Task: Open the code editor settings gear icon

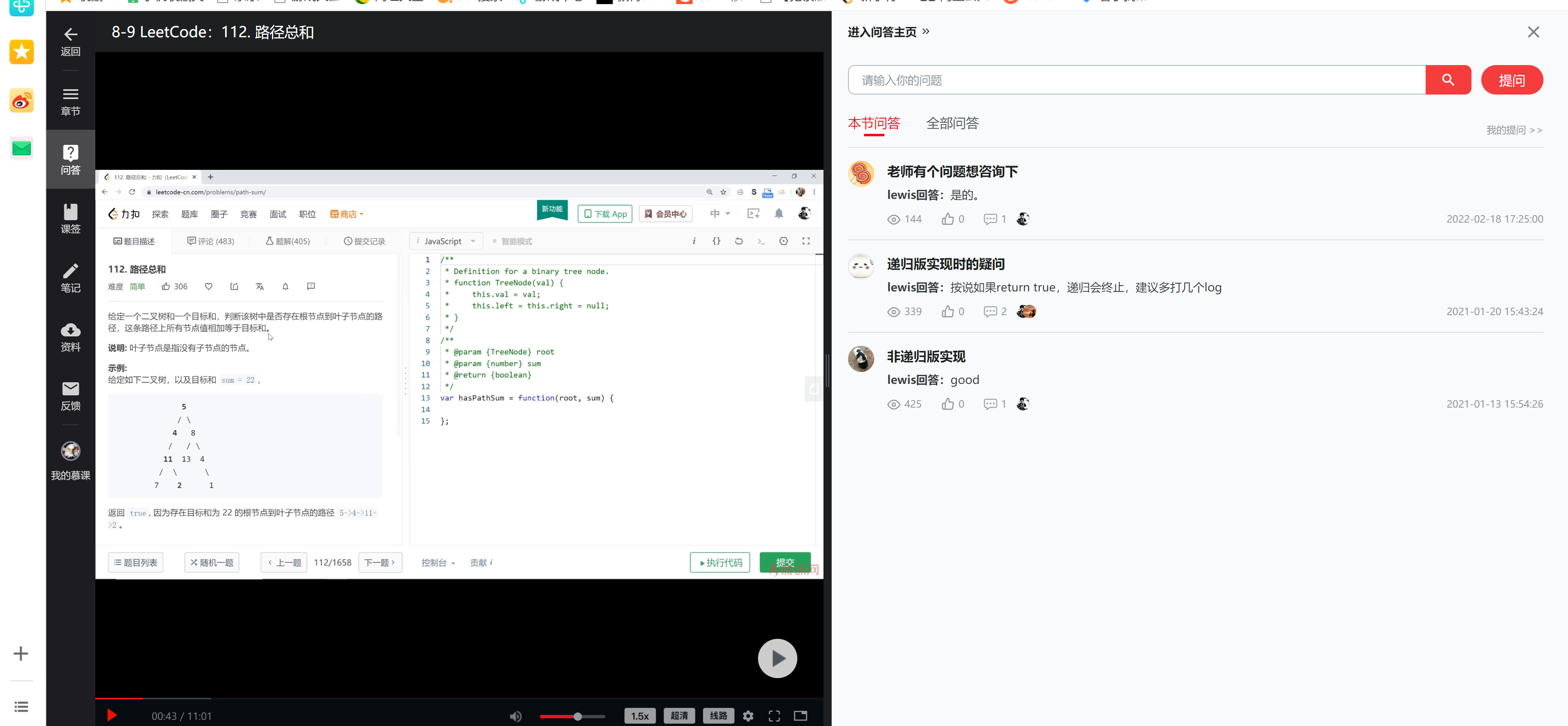Action: [783, 241]
